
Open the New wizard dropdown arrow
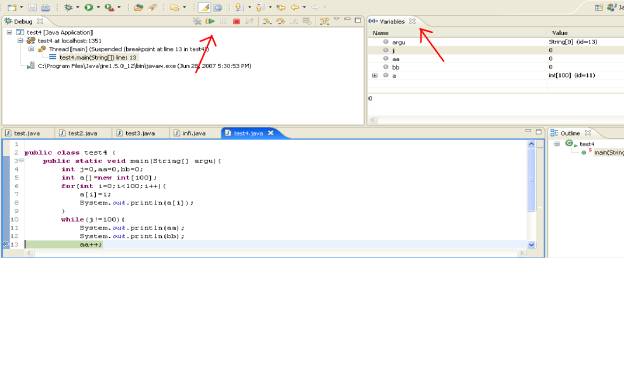coord(21,7)
